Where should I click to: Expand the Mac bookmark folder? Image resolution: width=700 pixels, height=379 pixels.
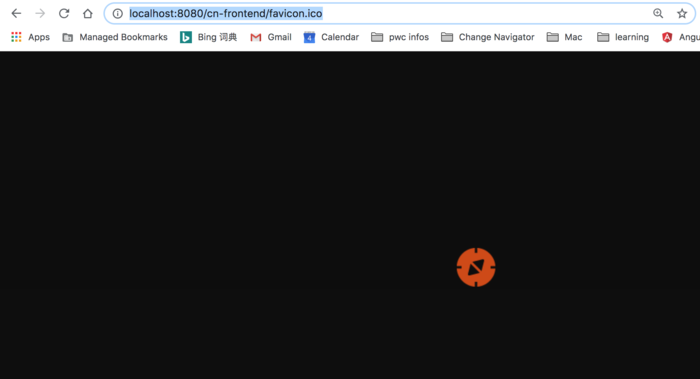pyautogui.click(x=564, y=37)
